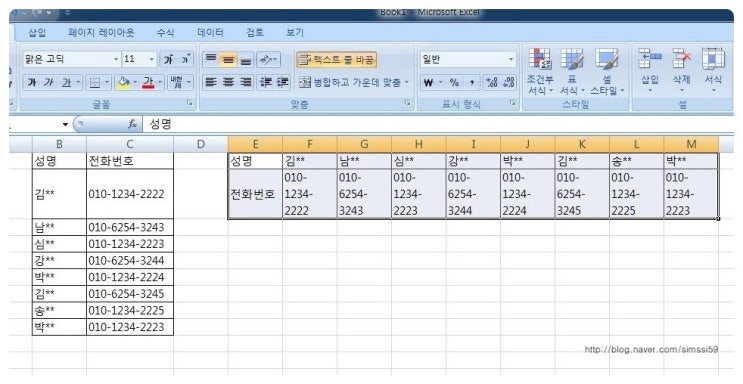This screenshot has height=384, width=743.
Task: Decrease font size button
Action: click(186, 59)
